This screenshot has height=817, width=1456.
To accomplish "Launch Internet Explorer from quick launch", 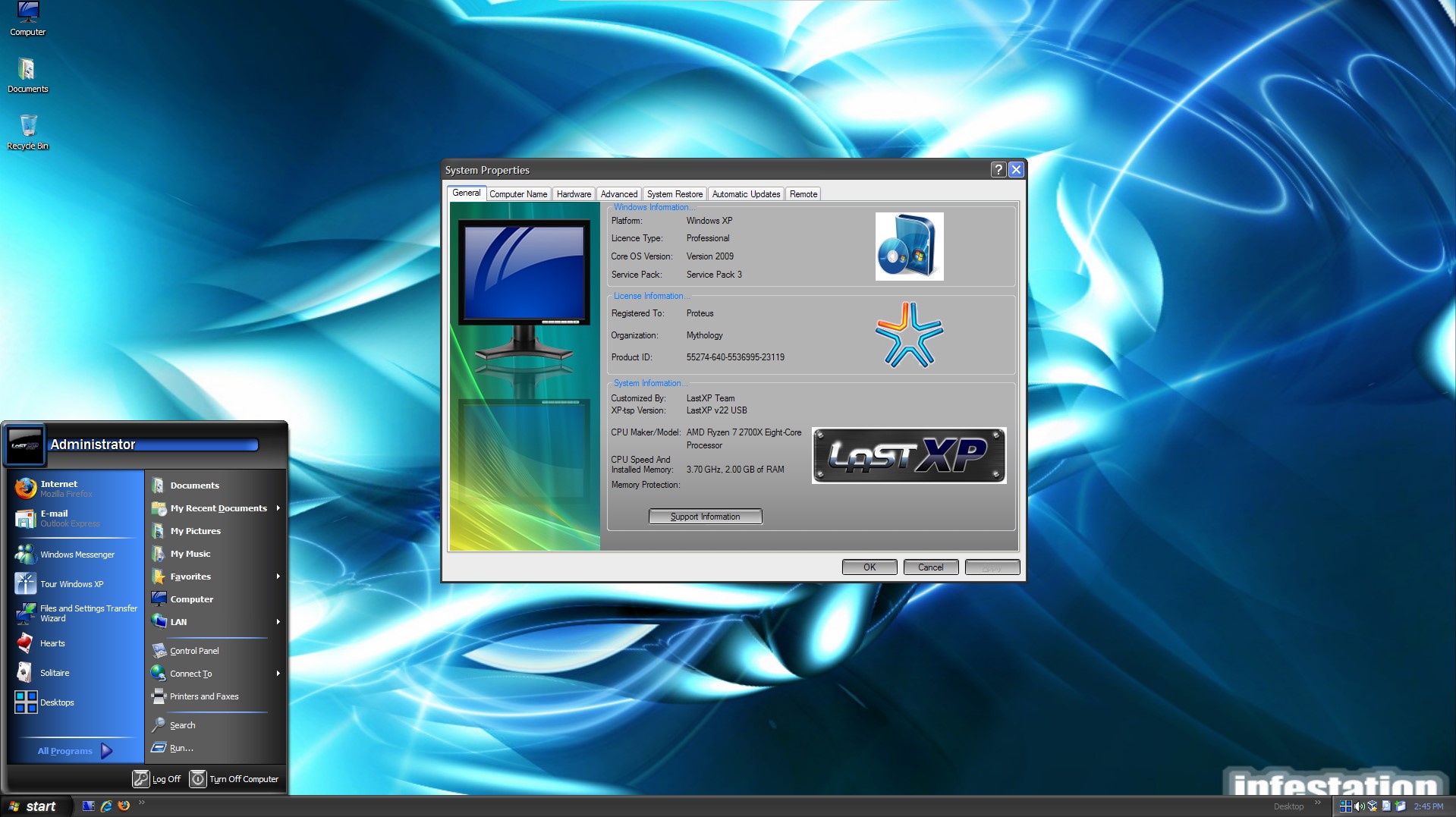I will click(x=106, y=806).
